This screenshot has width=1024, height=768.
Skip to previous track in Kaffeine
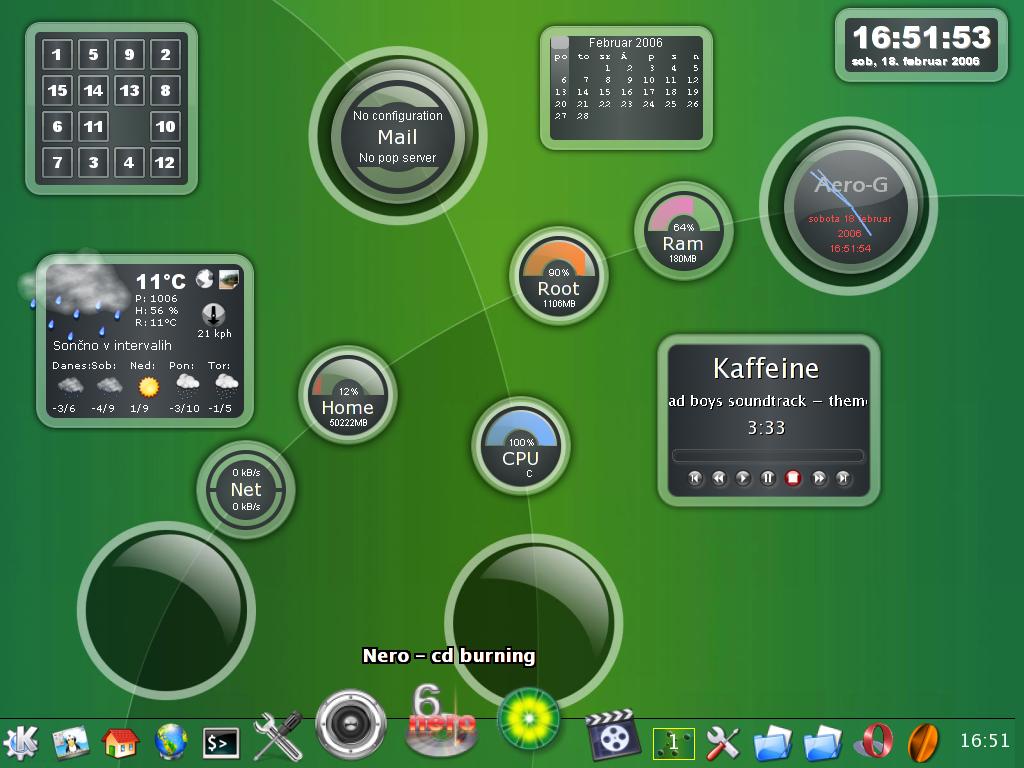695,478
